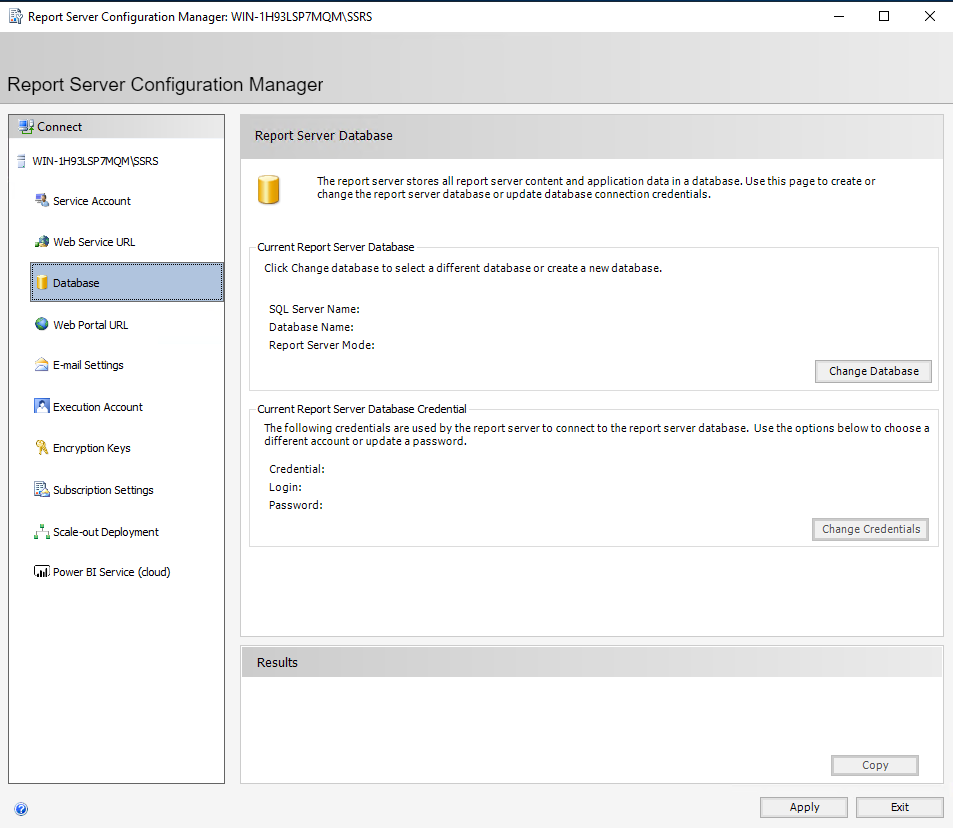Viewport: 953px width, 828px height.
Task: Open the help icon in bottom corner
Action: (21, 808)
